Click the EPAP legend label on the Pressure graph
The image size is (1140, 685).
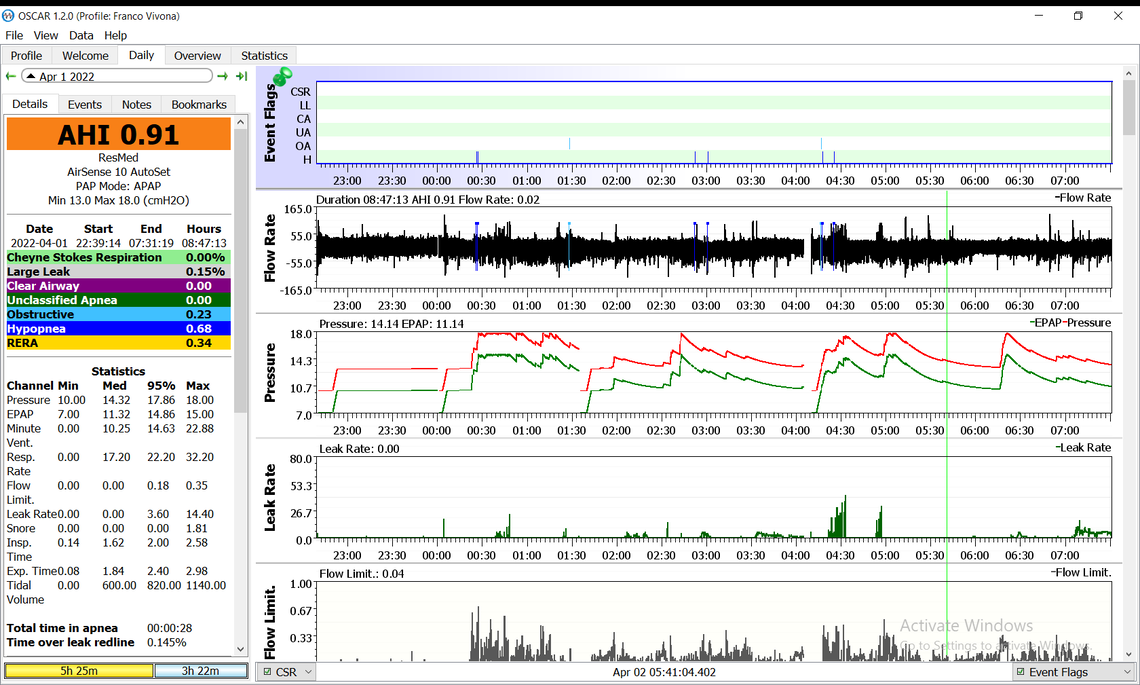click(x=1048, y=322)
